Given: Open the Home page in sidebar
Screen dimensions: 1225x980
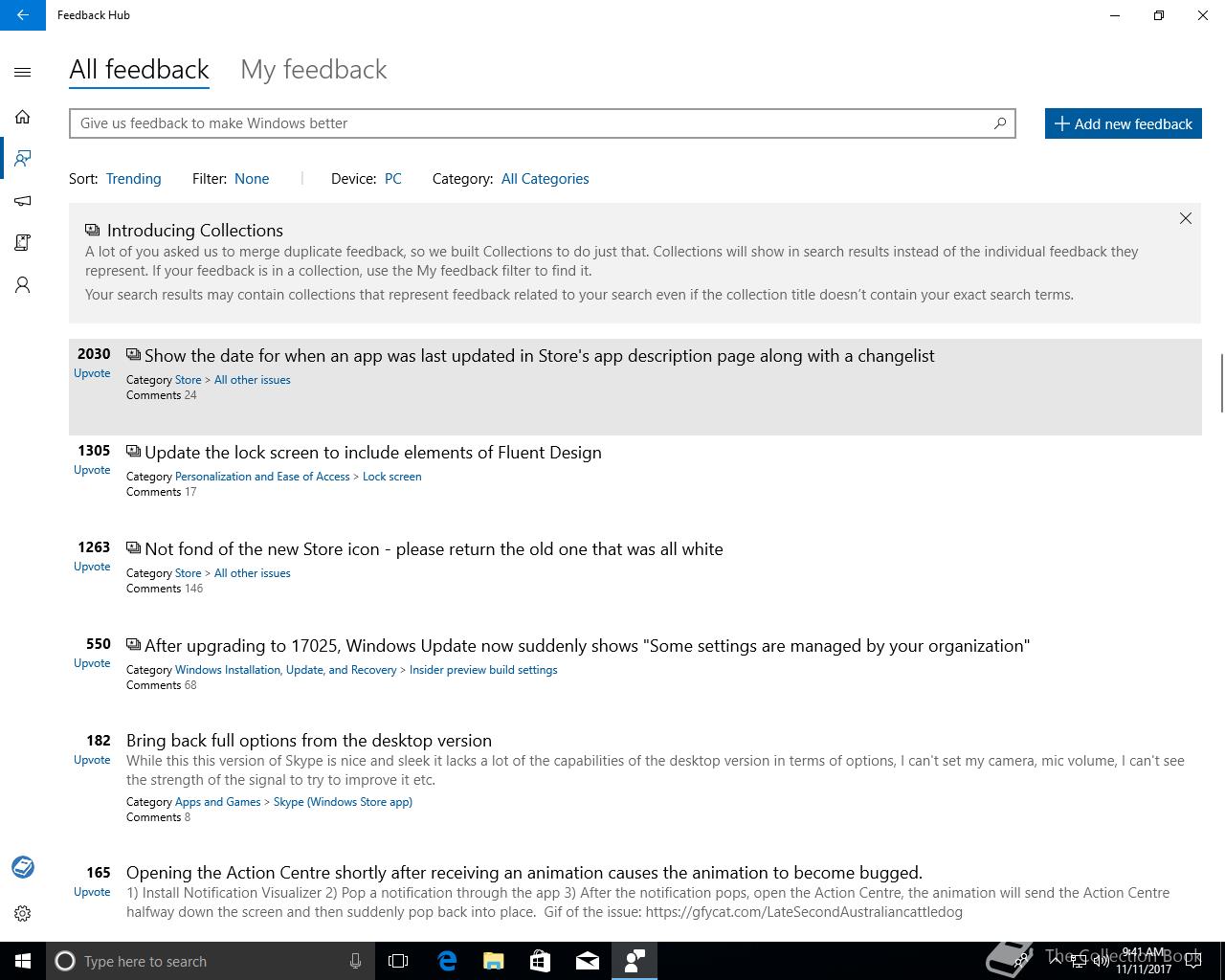Looking at the screenshot, I should click(x=23, y=117).
